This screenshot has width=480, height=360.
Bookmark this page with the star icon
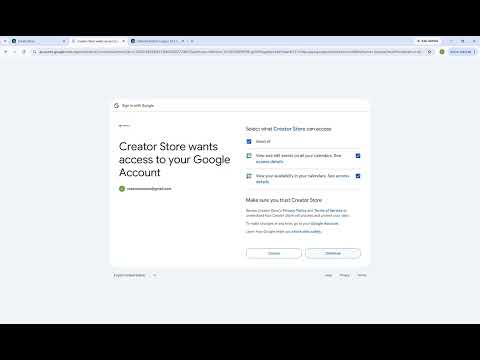click(430, 52)
